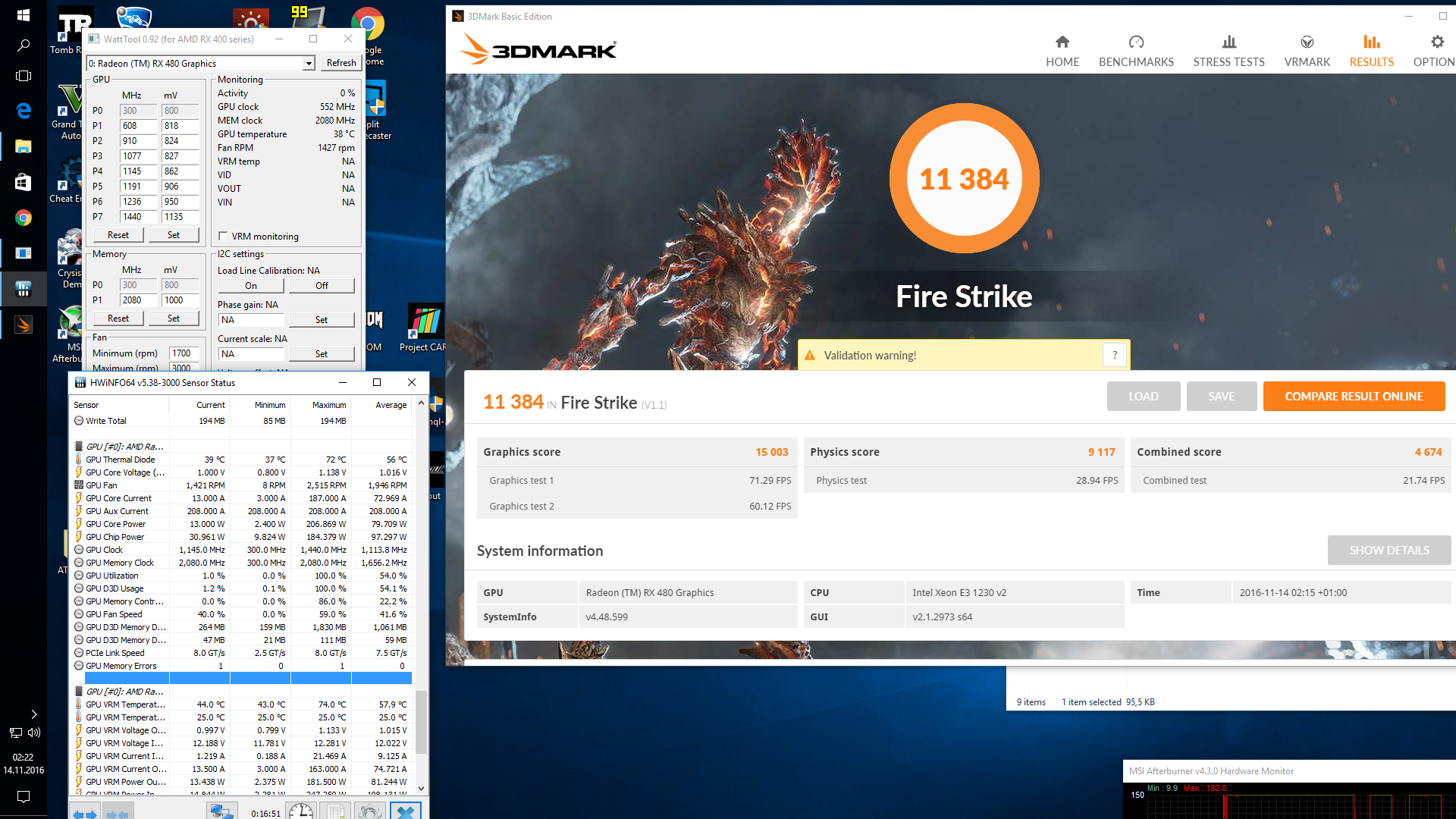The image size is (1456, 819).
Task: Enable VRM monitoring checkbox
Action: click(223, 236)
